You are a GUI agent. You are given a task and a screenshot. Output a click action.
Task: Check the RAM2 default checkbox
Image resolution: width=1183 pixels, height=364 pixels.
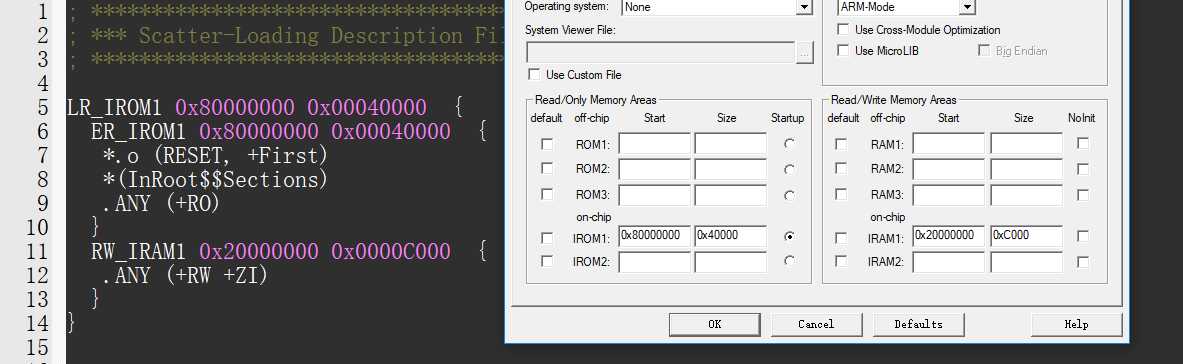coord(841,169)
